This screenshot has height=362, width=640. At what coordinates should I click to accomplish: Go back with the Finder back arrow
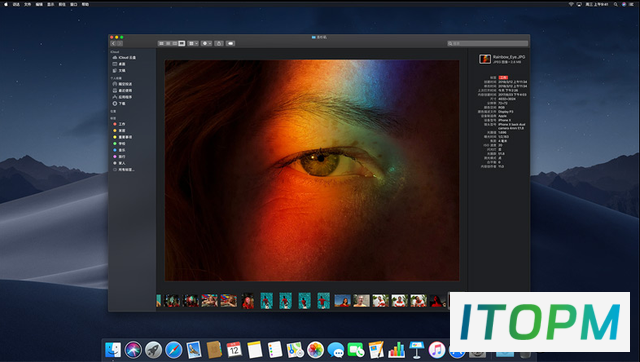click(113, 43)
